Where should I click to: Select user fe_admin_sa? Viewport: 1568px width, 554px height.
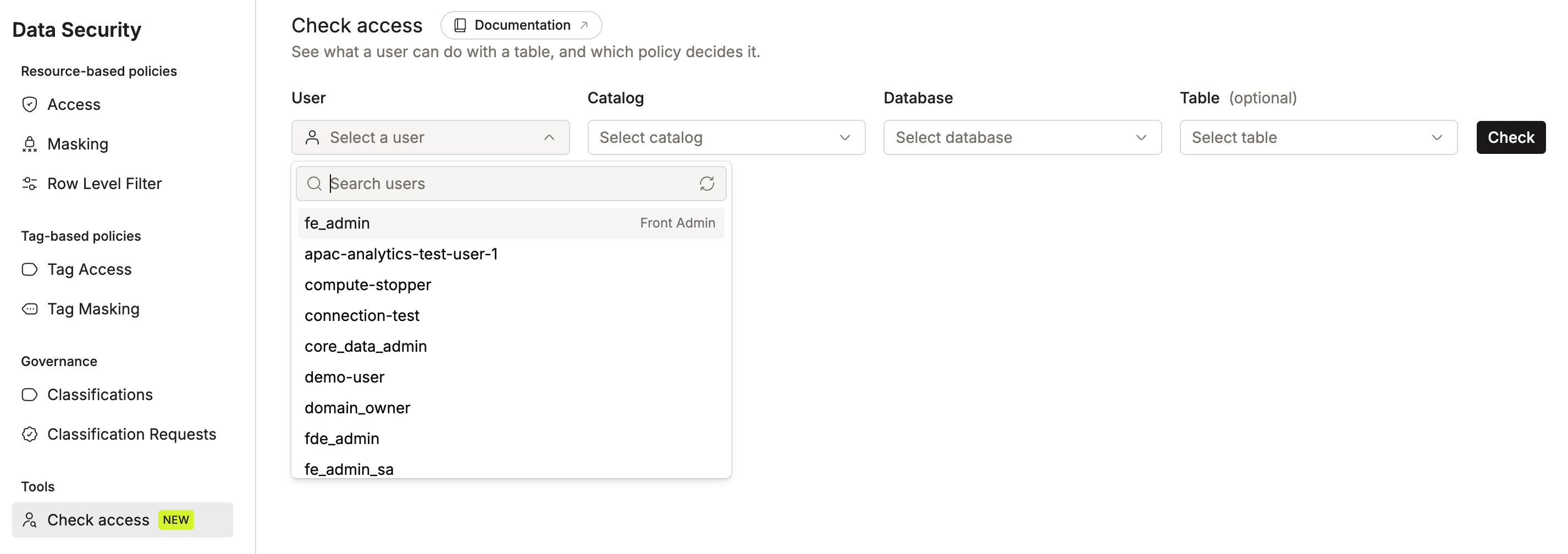(x=511, y=468)
